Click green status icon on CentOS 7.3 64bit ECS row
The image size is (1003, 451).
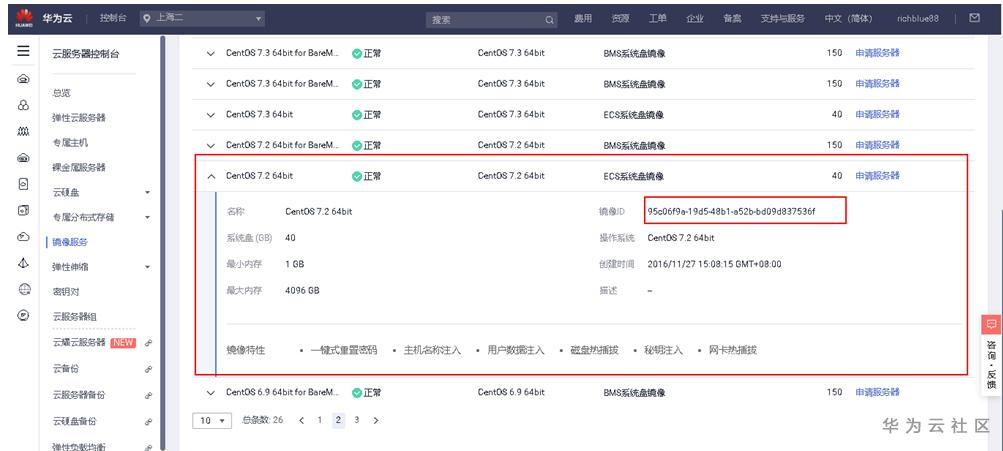(357, 115)
